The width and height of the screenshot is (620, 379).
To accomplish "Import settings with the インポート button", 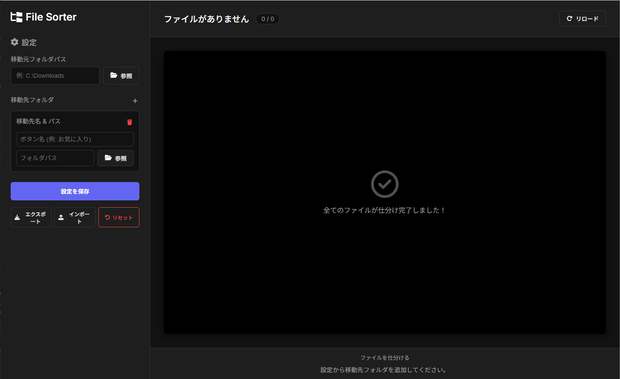I will 75,217.
